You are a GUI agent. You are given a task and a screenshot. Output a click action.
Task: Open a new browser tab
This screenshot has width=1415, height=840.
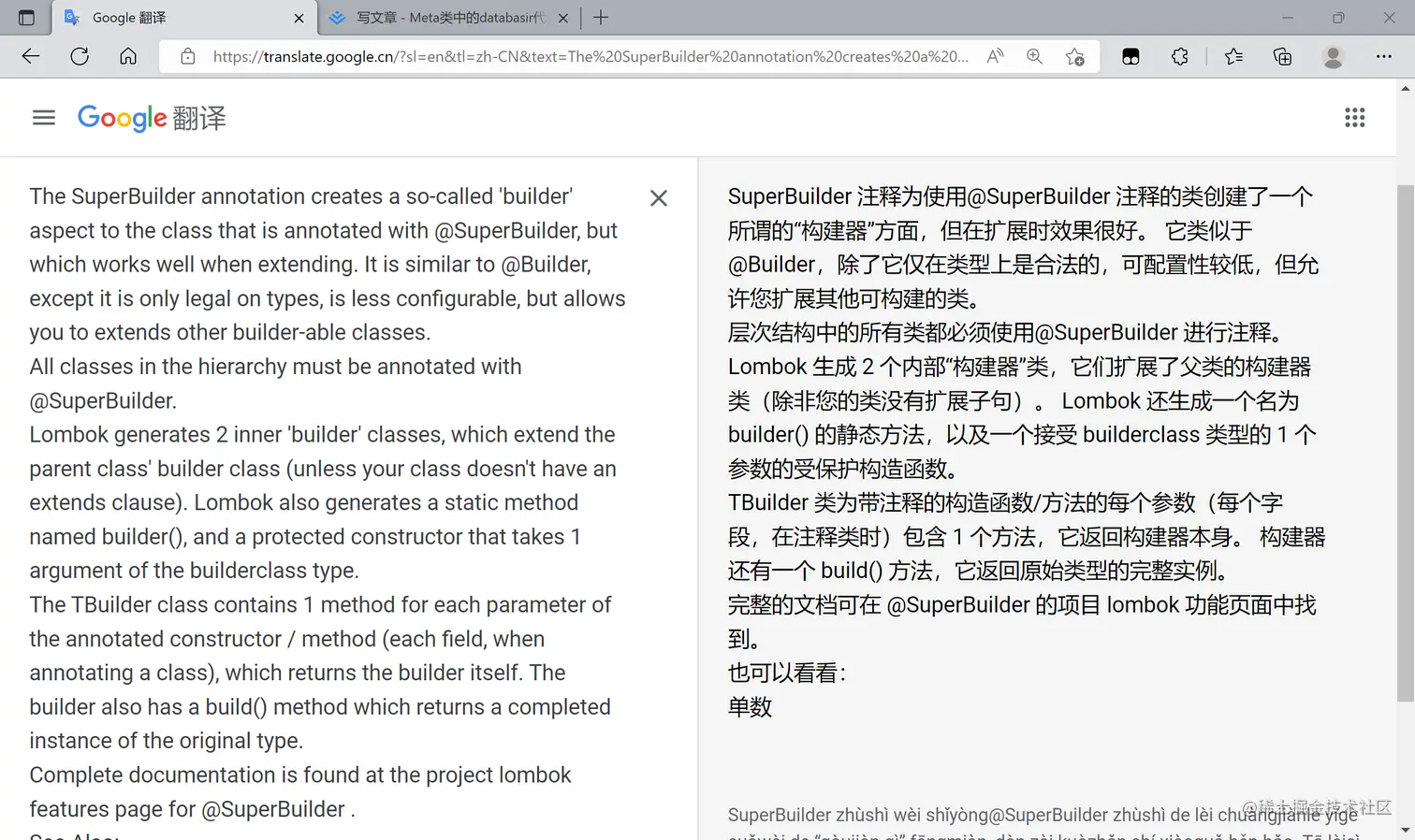(601, 18)
